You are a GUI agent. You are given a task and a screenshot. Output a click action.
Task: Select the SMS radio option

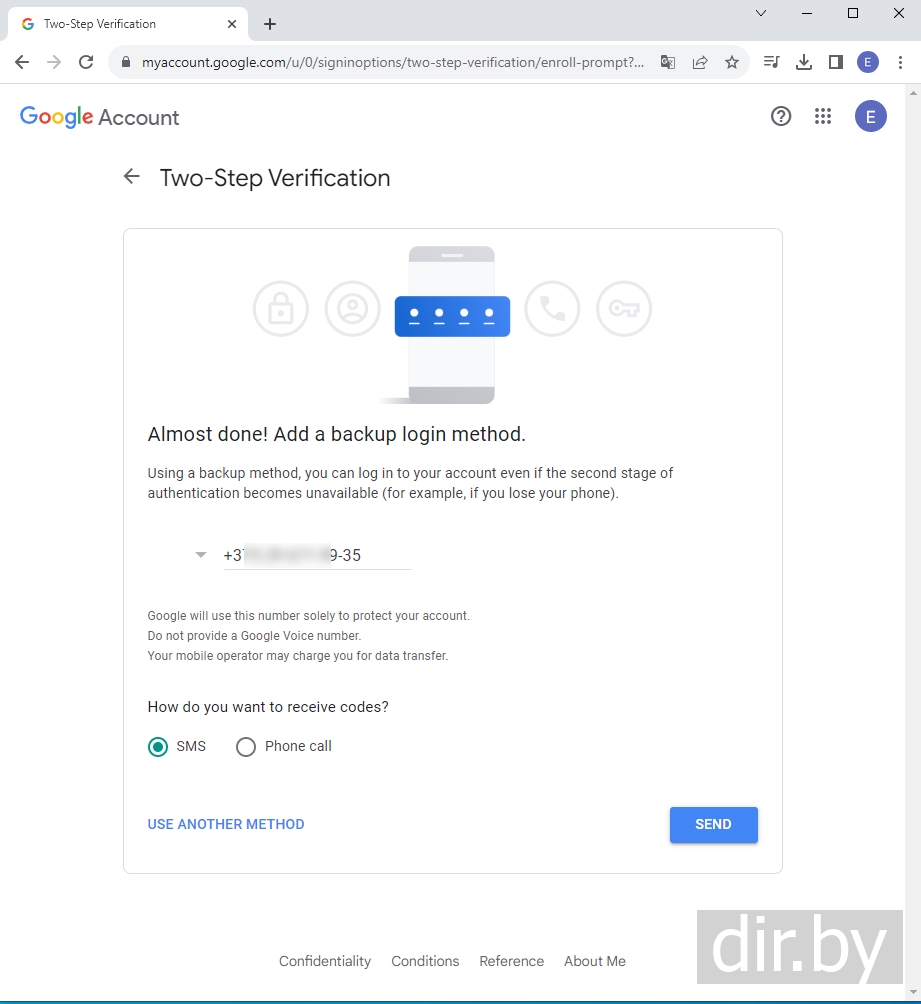point(158,747)
